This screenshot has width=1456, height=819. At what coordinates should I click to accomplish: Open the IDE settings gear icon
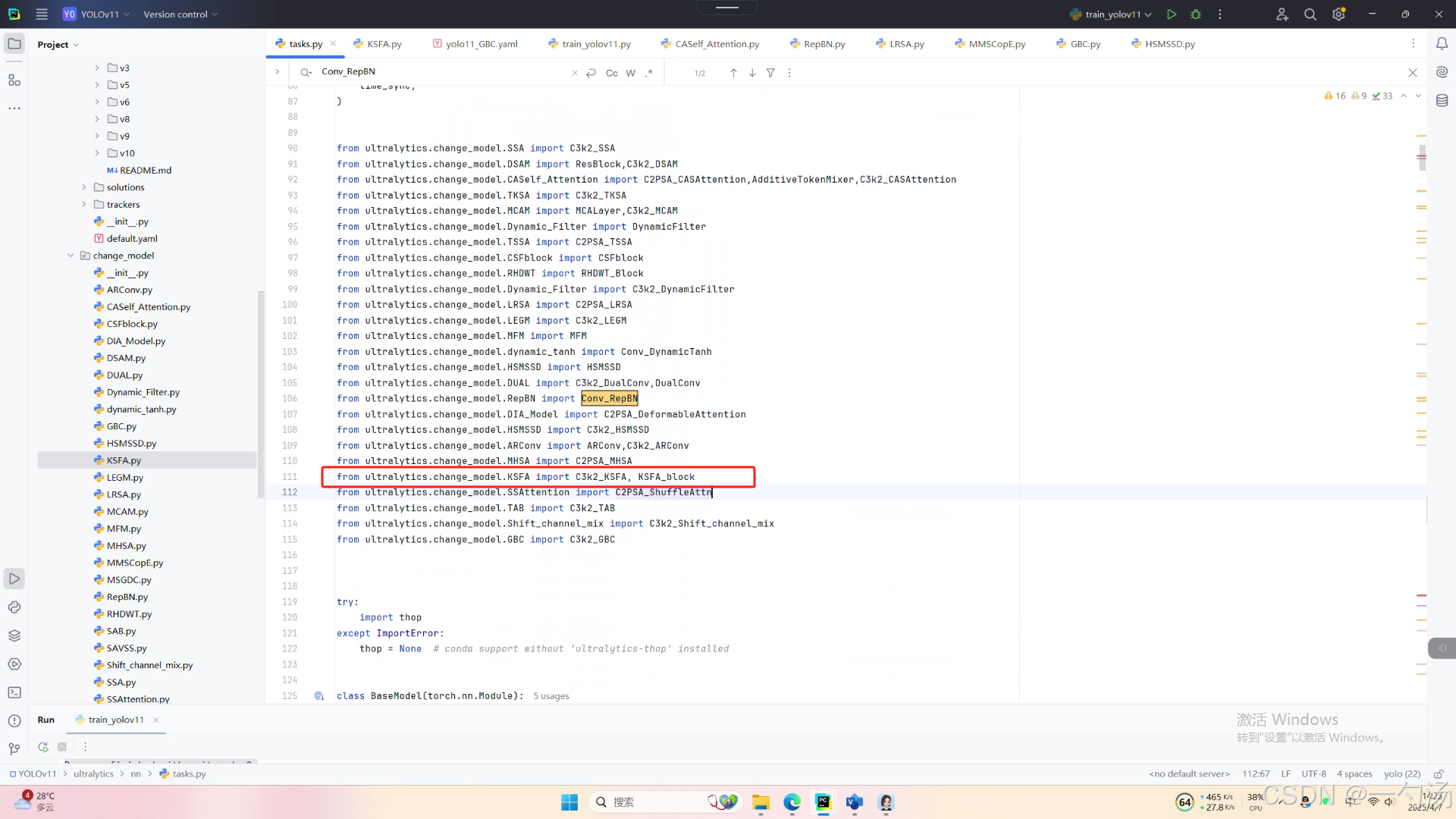1338,14
